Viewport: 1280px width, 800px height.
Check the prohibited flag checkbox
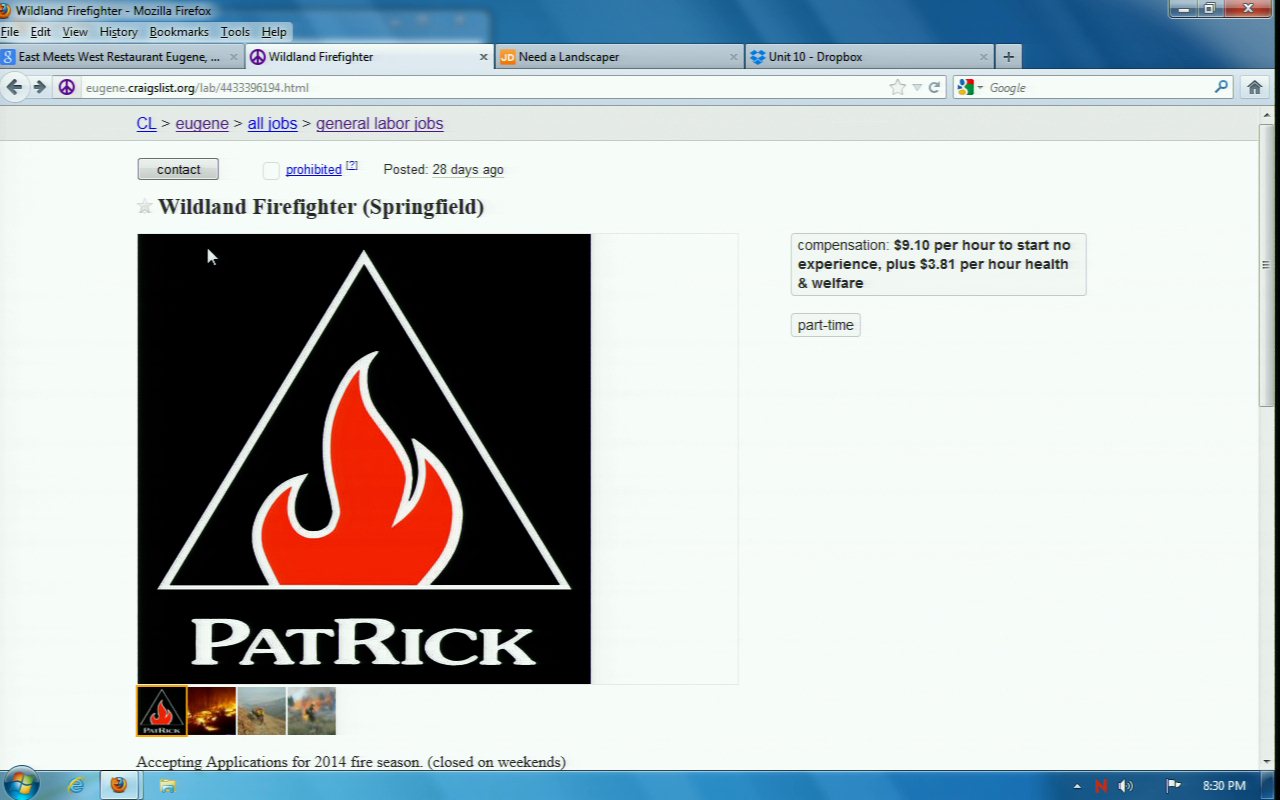tap(271, 170)
